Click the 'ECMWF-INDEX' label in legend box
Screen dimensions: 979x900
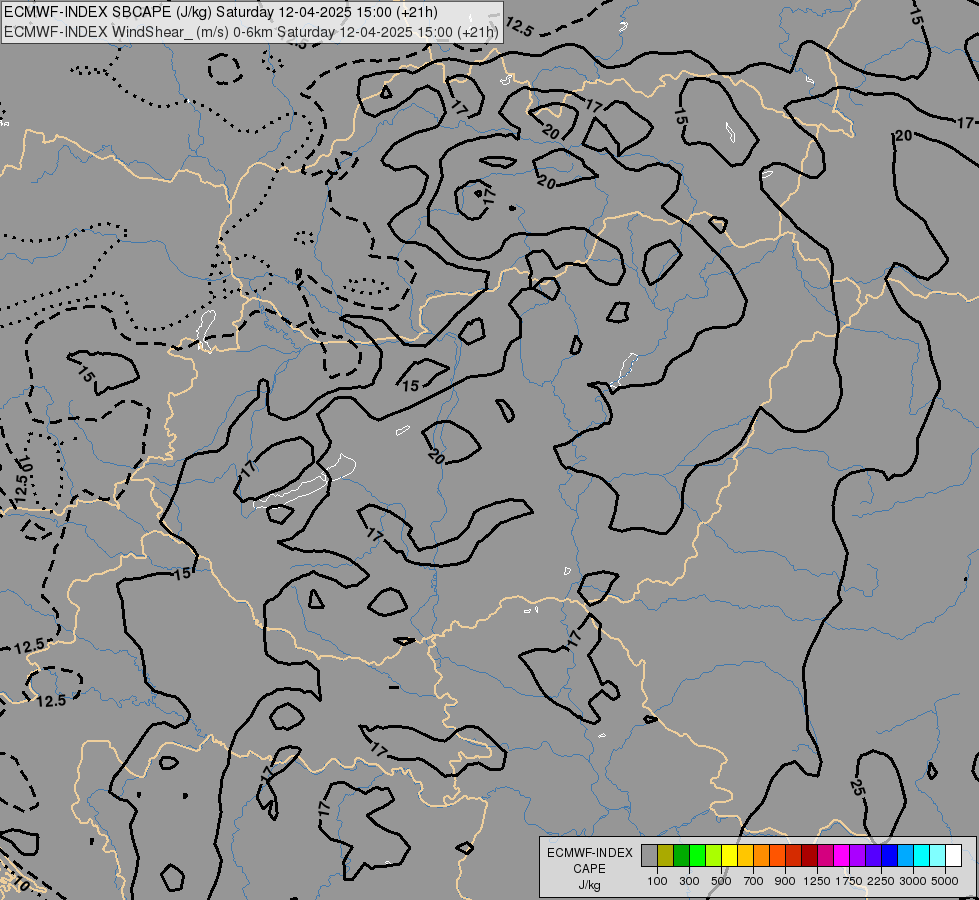coord(590,853)
